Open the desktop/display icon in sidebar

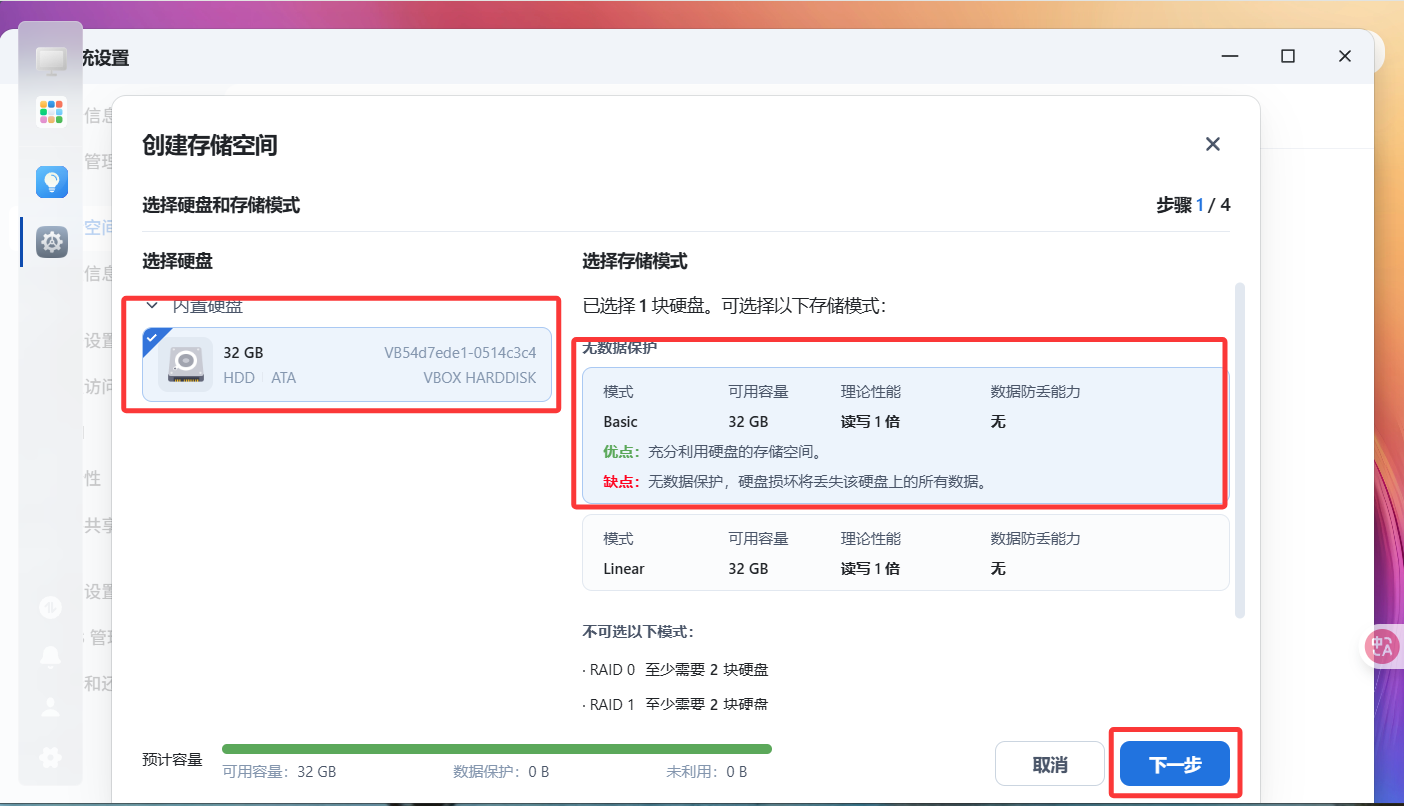tap(51, 60)
